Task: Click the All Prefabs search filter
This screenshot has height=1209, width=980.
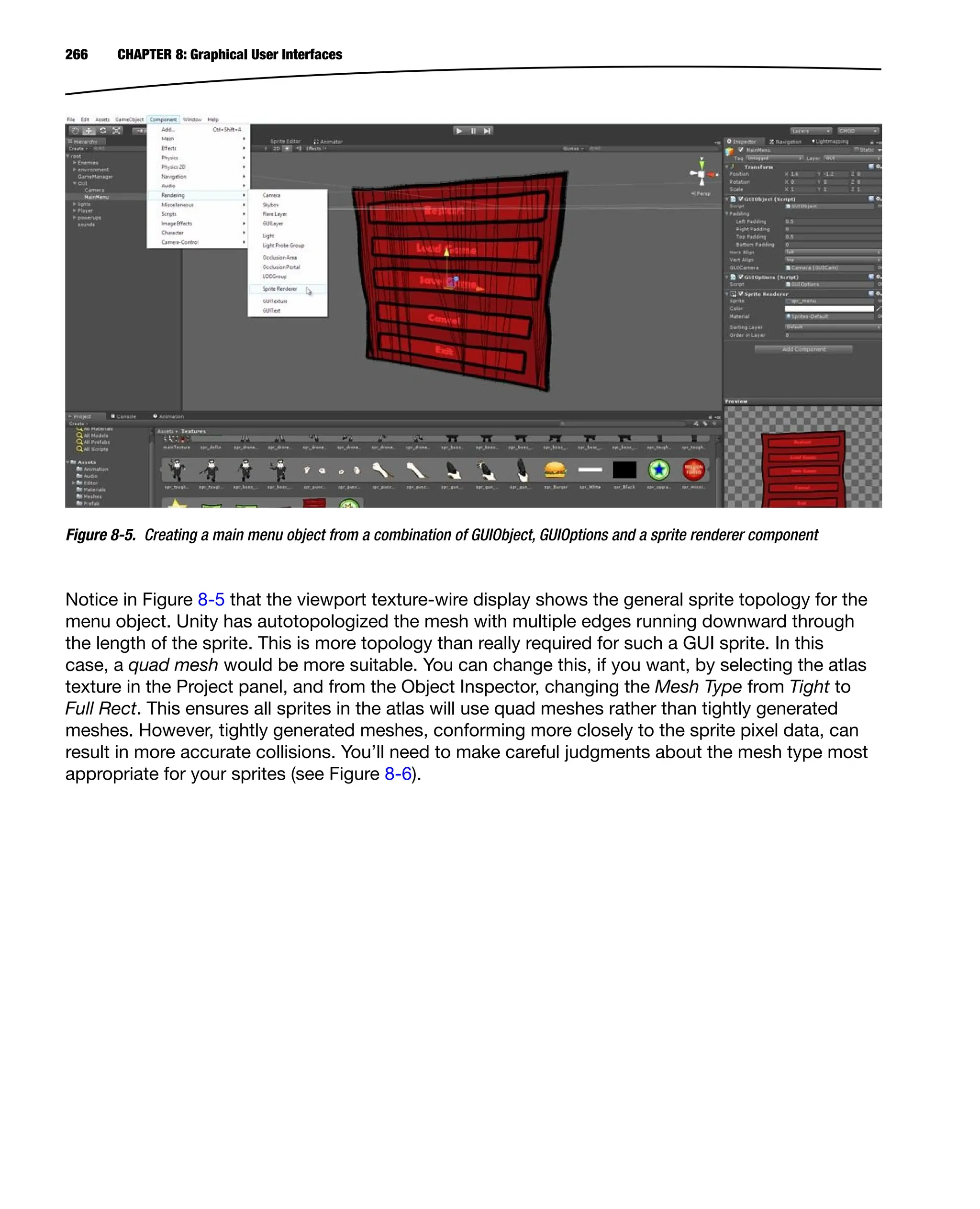Action: click(x=93, y=442)
